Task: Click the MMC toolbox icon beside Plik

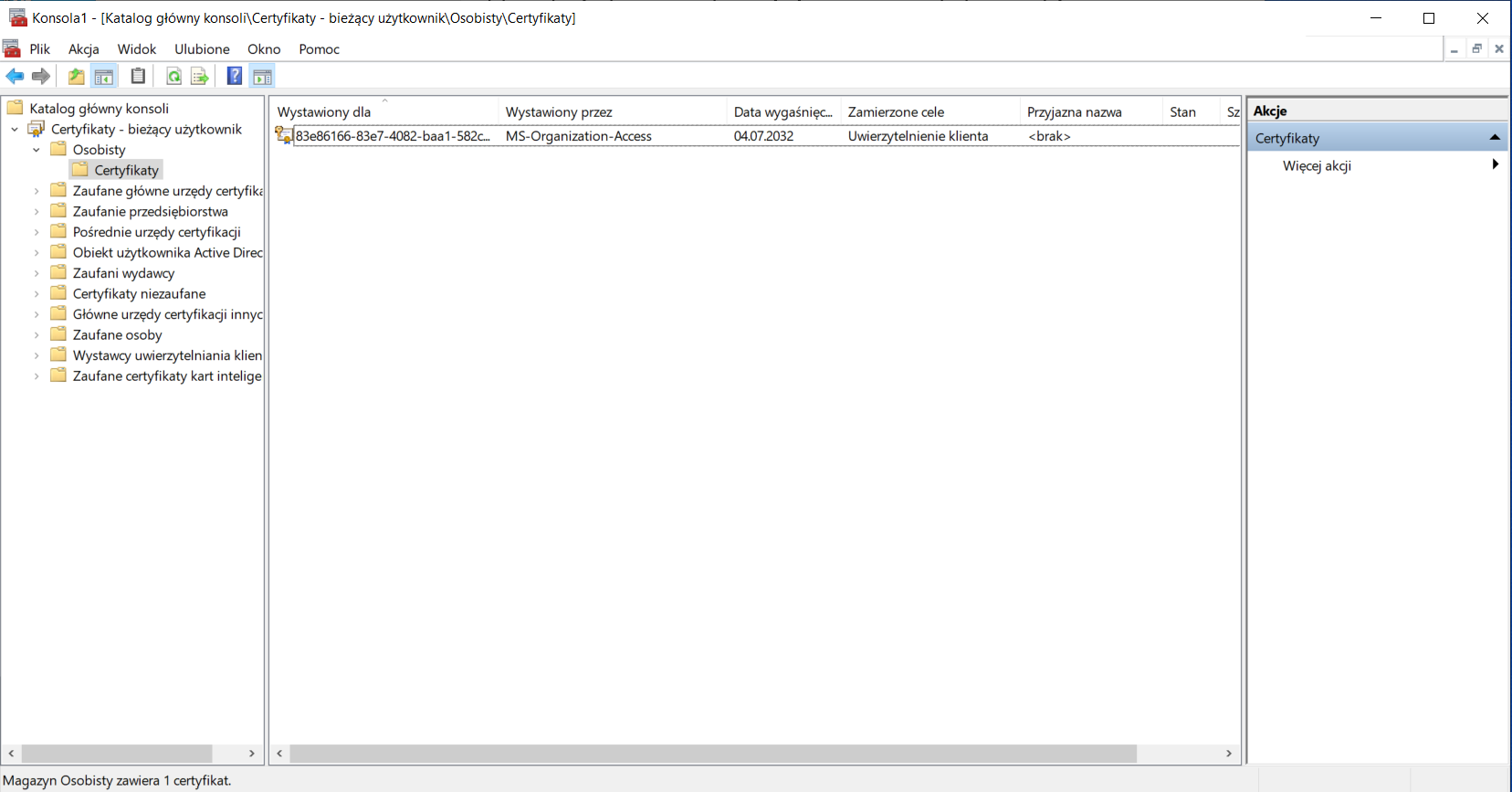Action: coord(12,48)
